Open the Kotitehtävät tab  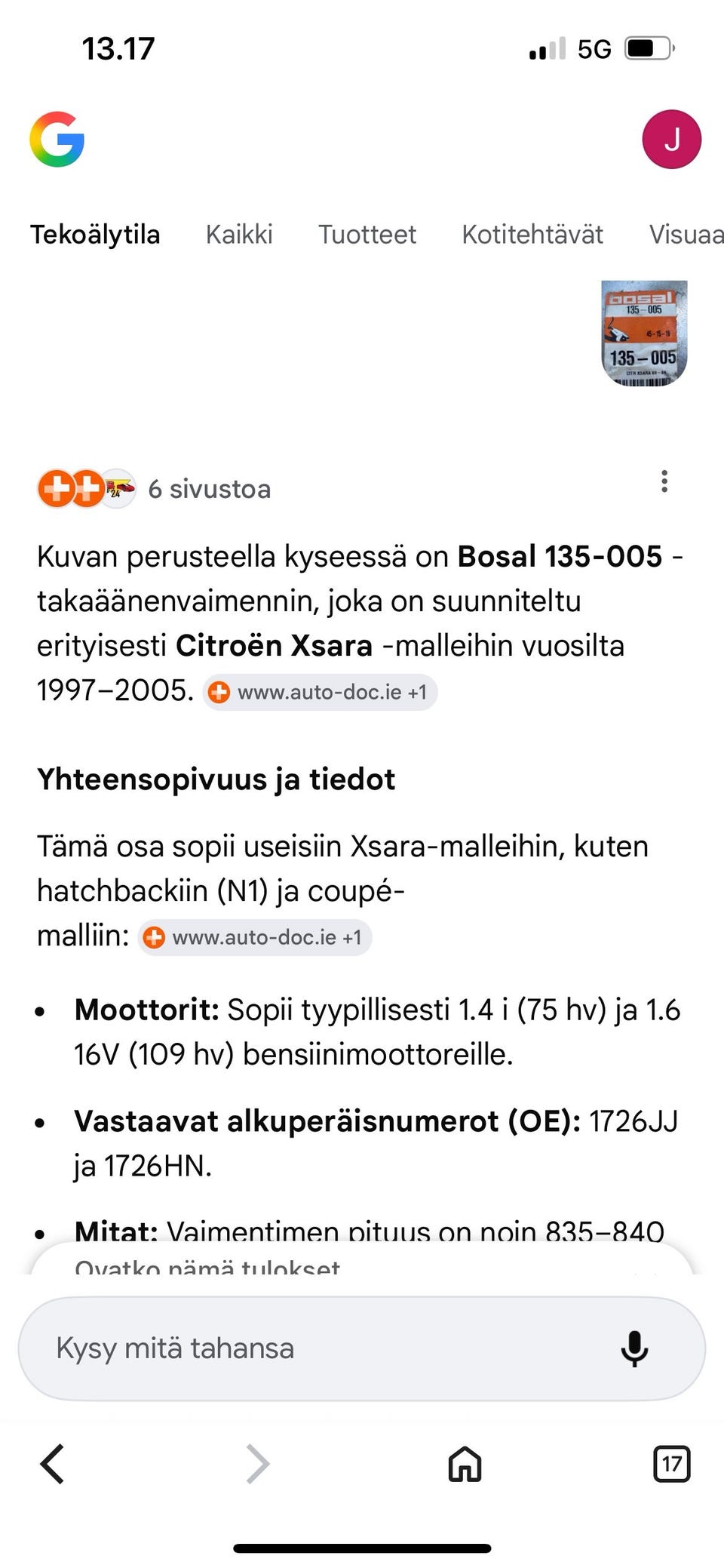533,235
